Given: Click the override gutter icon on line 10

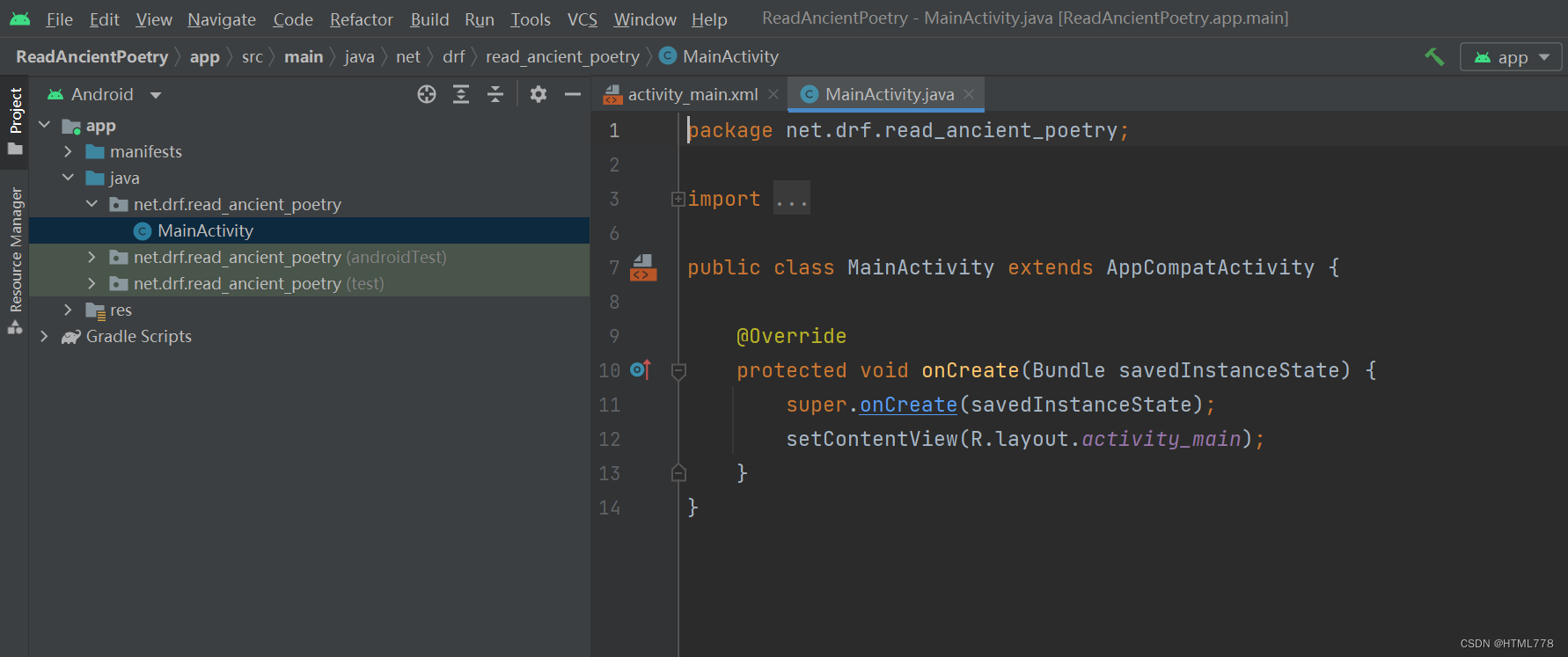Looking at the screenshot, I should pos(641,370).
